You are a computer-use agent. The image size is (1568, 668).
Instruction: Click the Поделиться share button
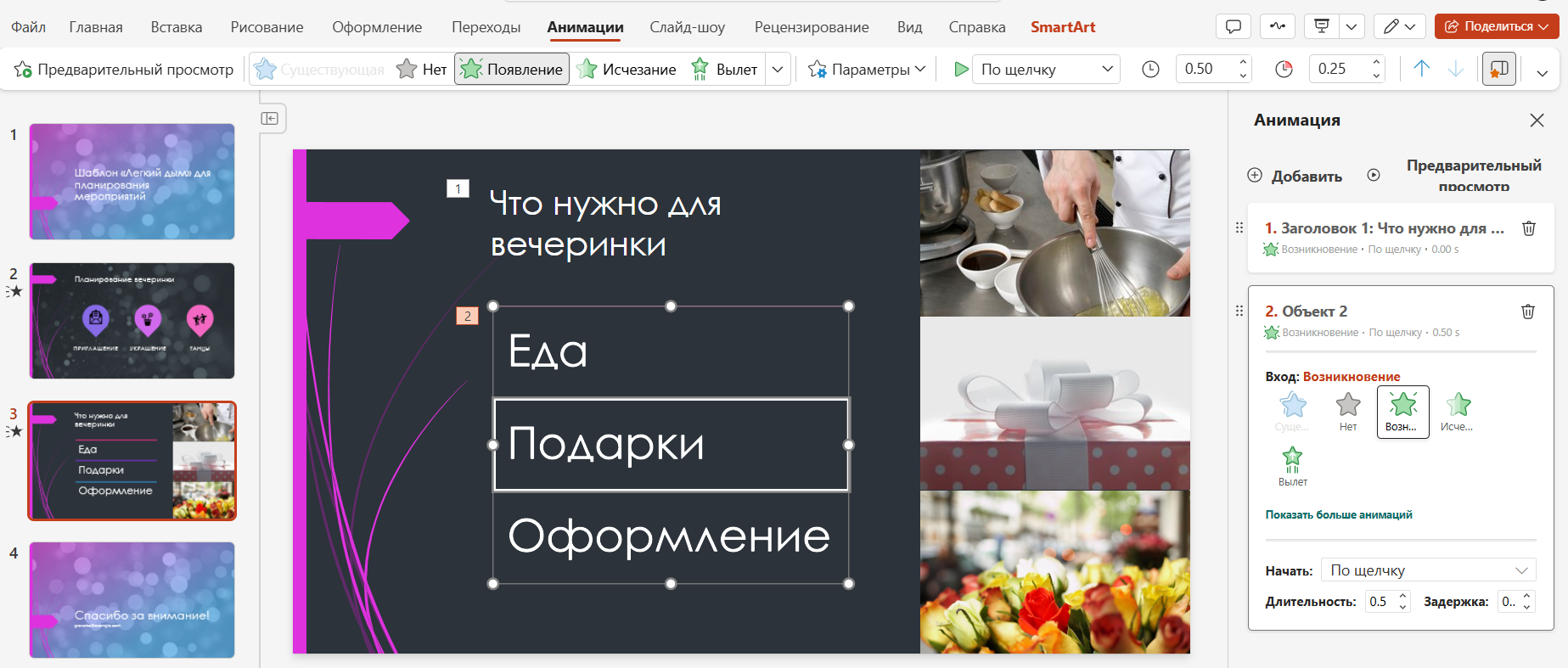click(1497, 26)
